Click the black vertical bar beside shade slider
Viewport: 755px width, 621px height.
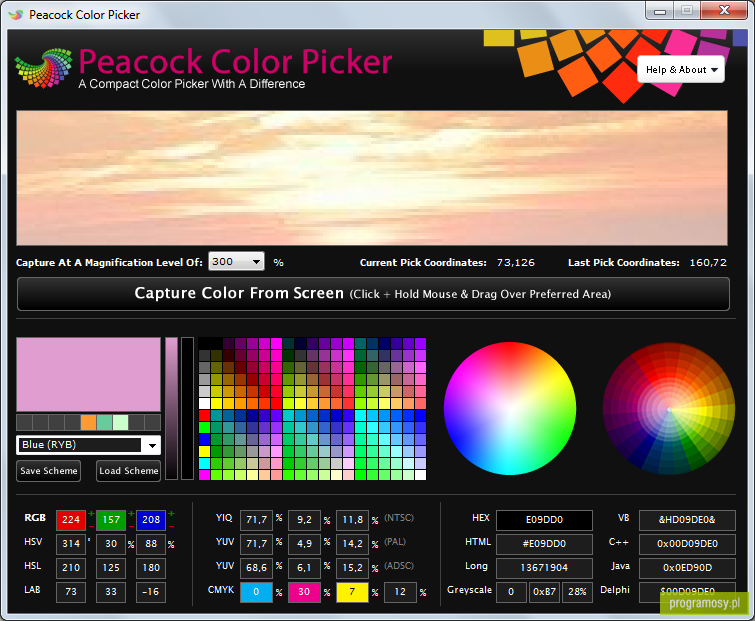tap(187, 408)
